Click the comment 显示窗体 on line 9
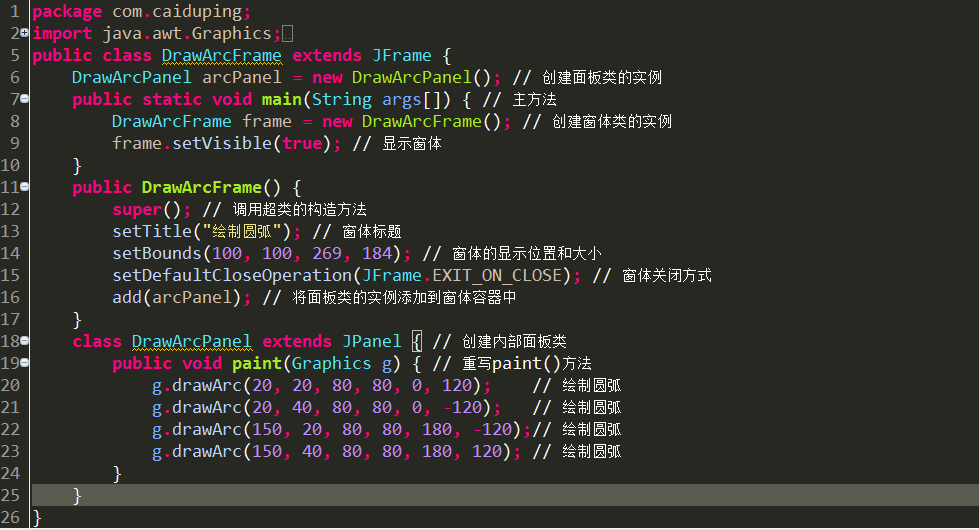The height and width of the screenshot is (530, 979). [x=411, y=144]
